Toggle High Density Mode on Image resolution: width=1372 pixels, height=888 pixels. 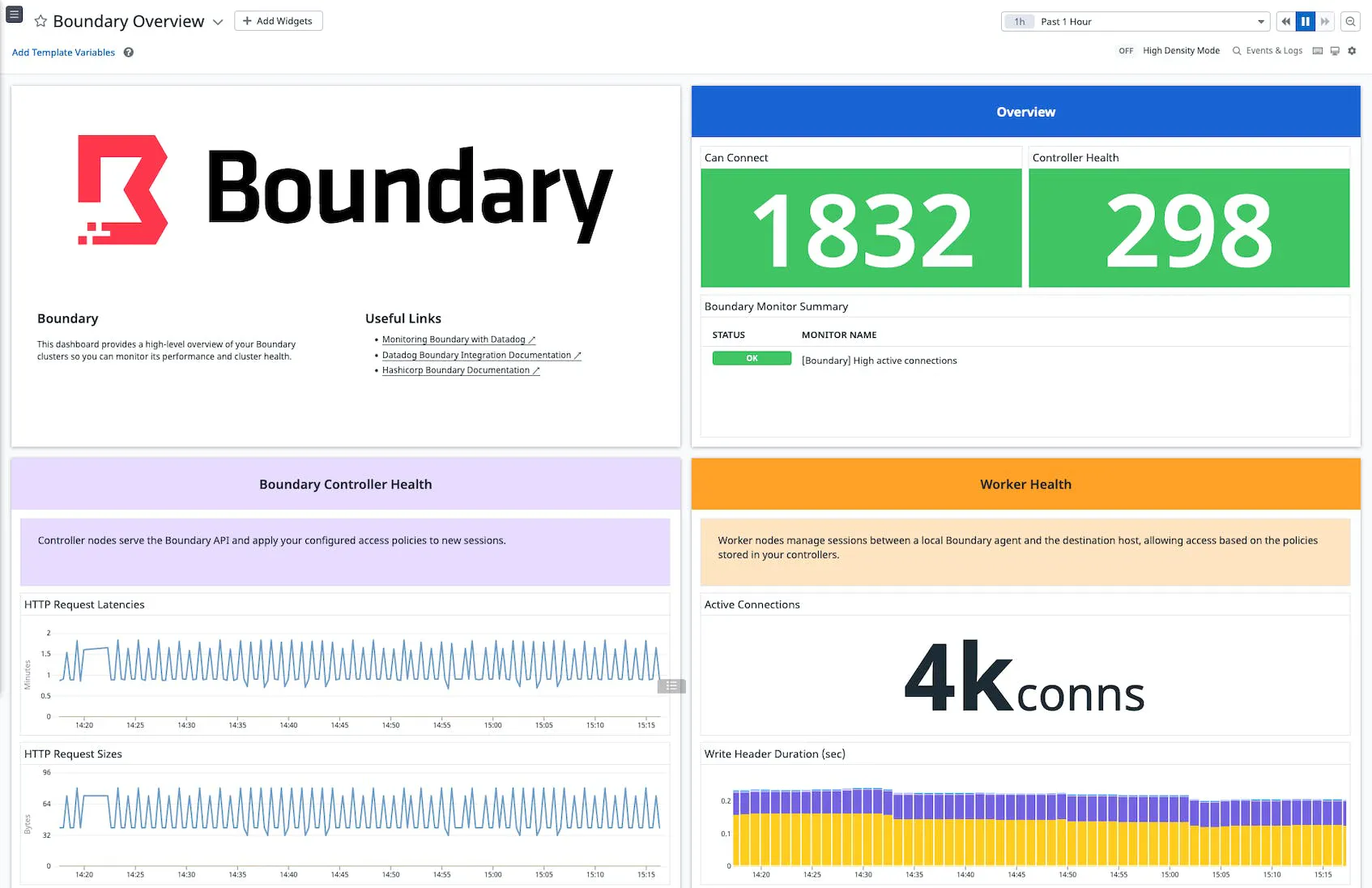1126,51
